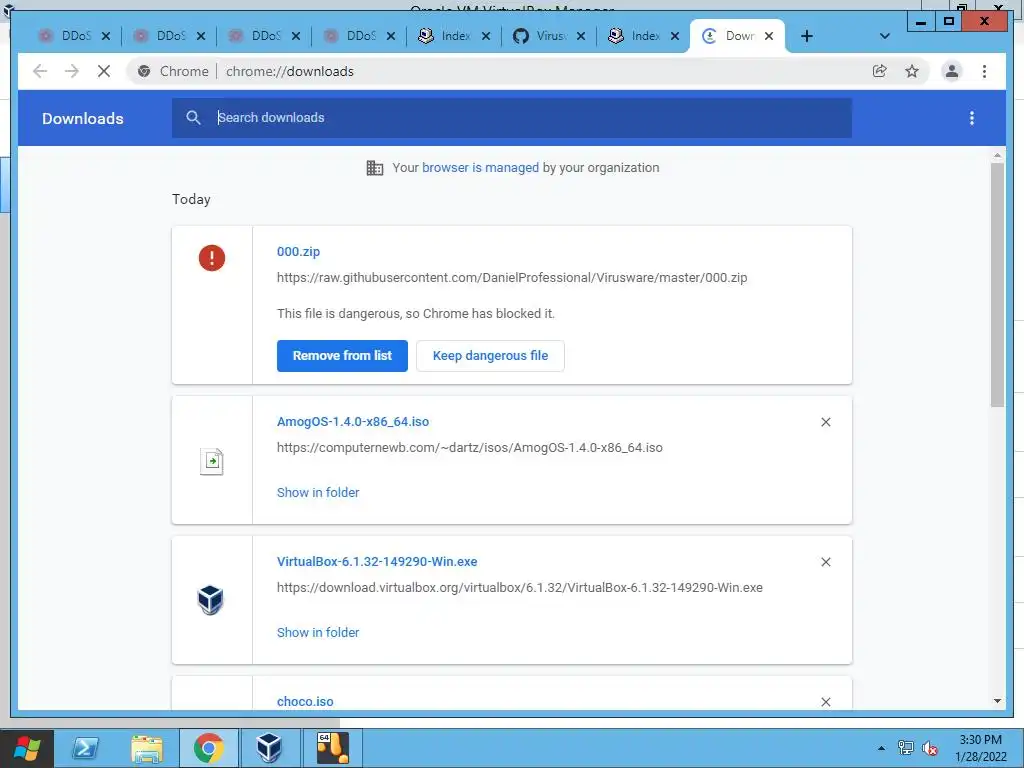This screenshot has width=1024, height=768.
Task: Switch to the first Index tab
Action: click(x=447, y=36)
